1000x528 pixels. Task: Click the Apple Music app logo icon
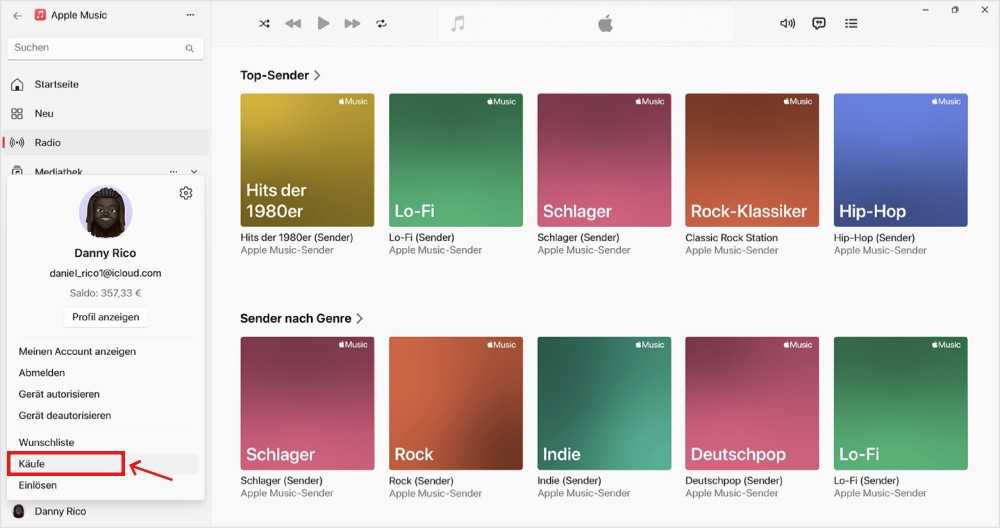(40, 15)
